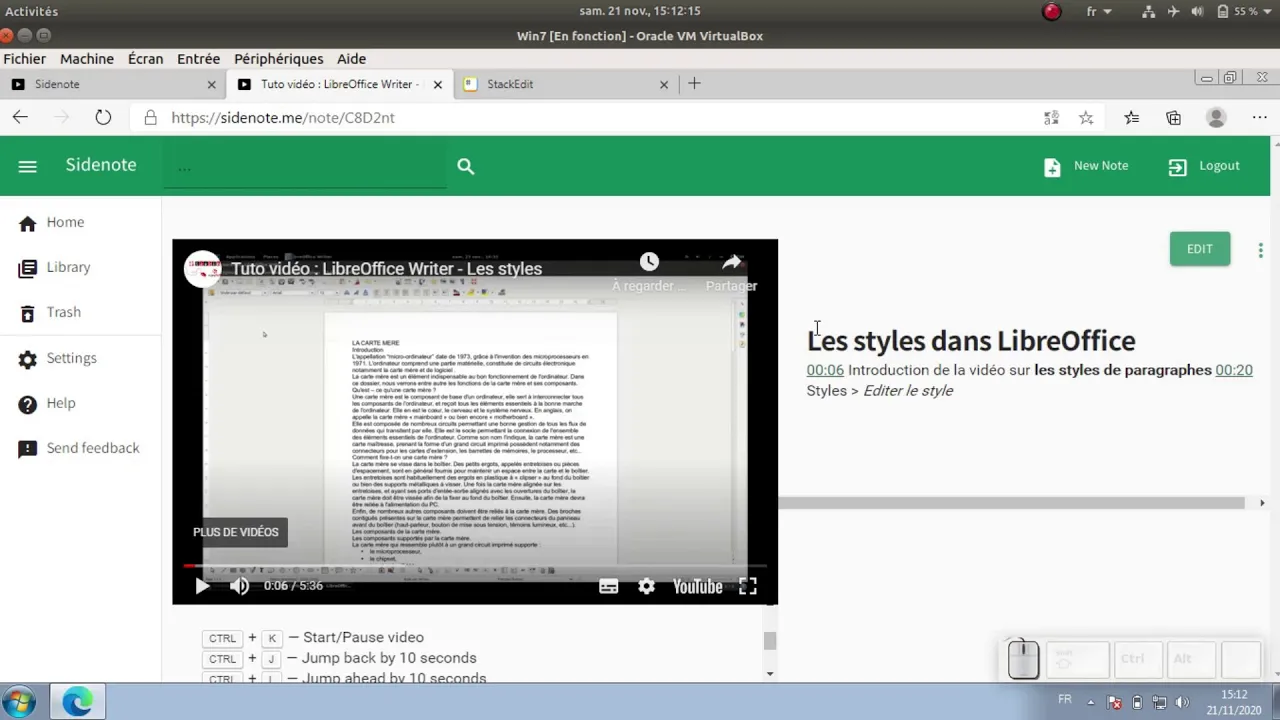Click the green EDIT button
The width and height of the screenshot is (1280, 720).
[1200, 249]
